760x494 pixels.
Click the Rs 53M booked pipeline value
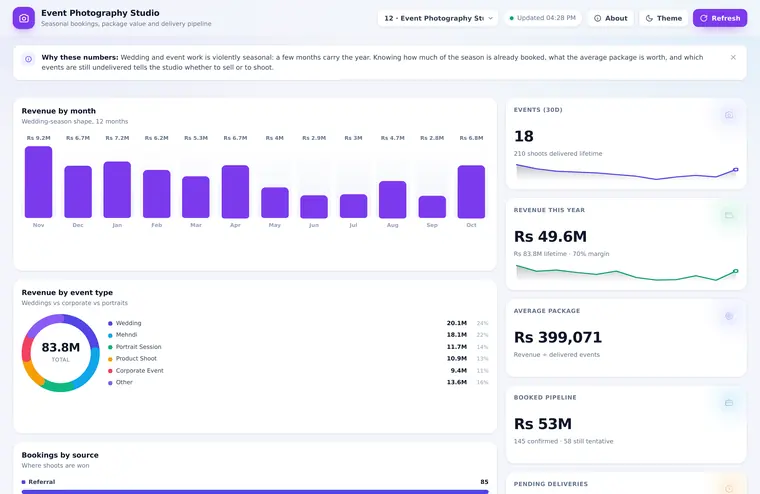coord(542,424)
